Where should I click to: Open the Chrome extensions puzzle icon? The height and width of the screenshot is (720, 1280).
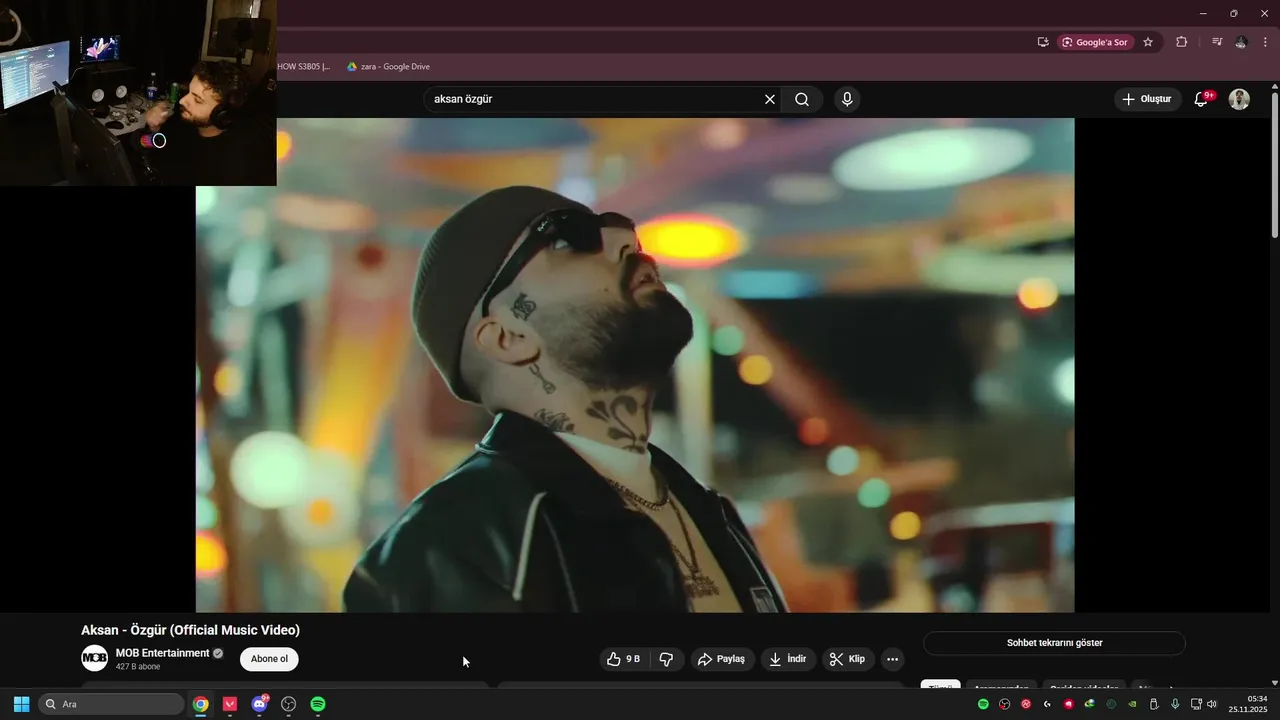point(1182,42)
